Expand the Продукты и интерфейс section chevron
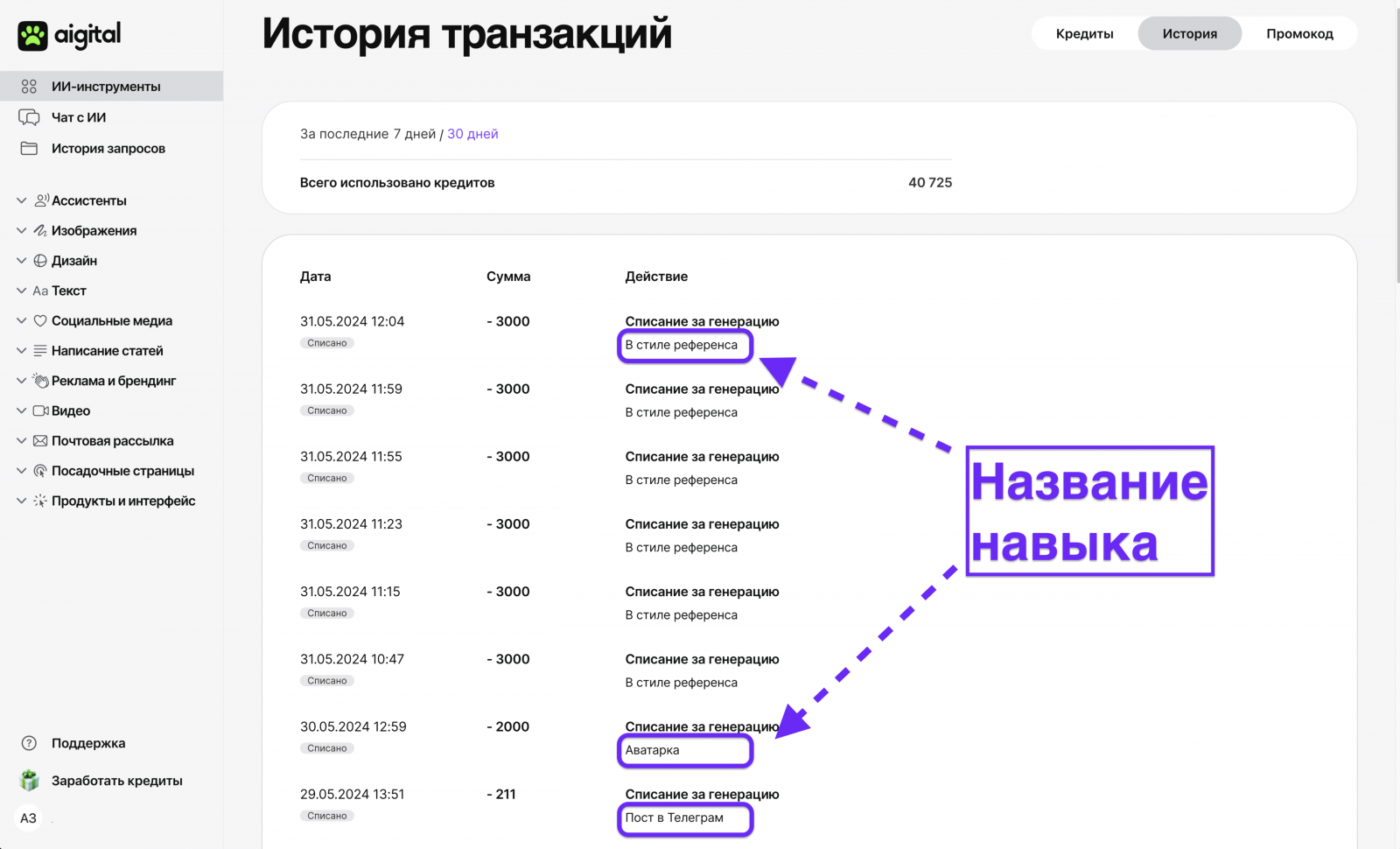1400x849 pixels. pos(22,502)
